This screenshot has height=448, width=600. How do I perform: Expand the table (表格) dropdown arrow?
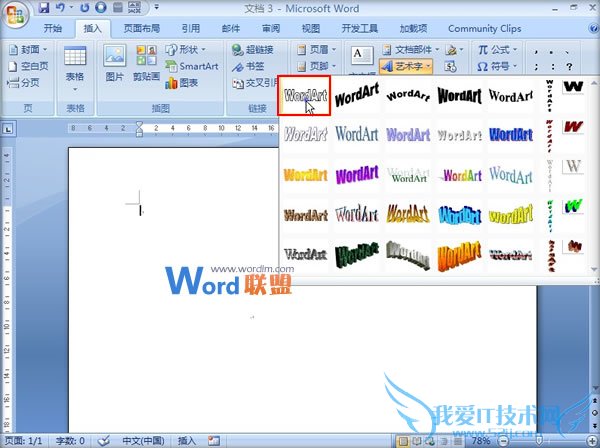click(75, 90)
